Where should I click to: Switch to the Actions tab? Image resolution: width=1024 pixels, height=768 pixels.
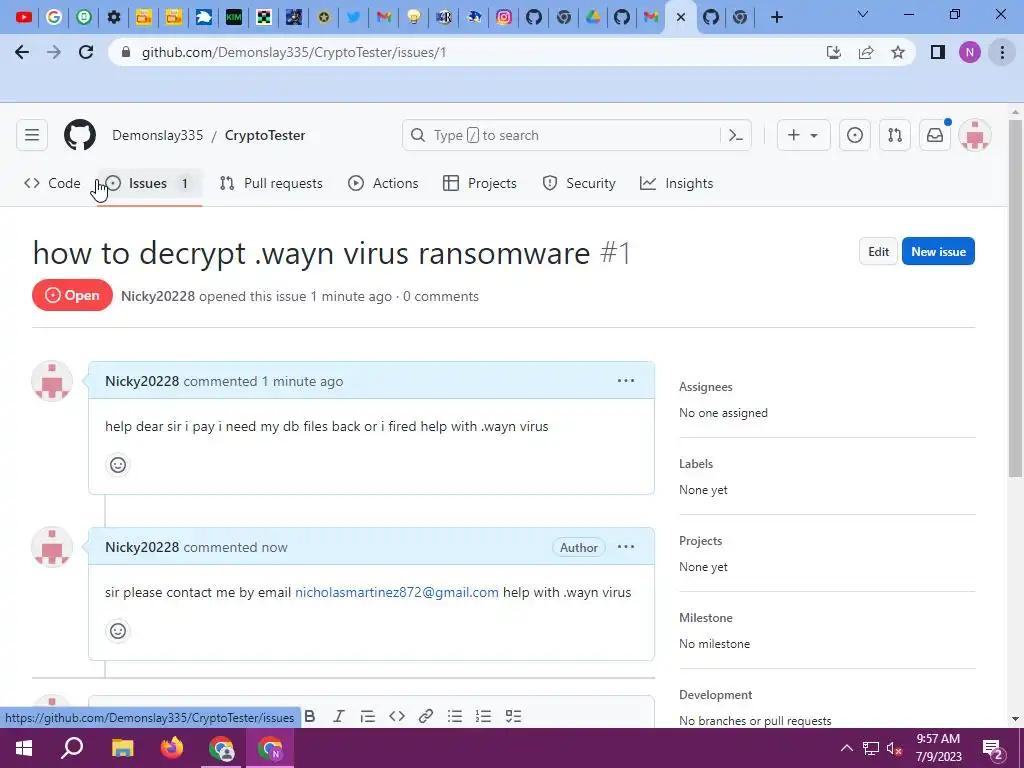[x=383, y=184]
